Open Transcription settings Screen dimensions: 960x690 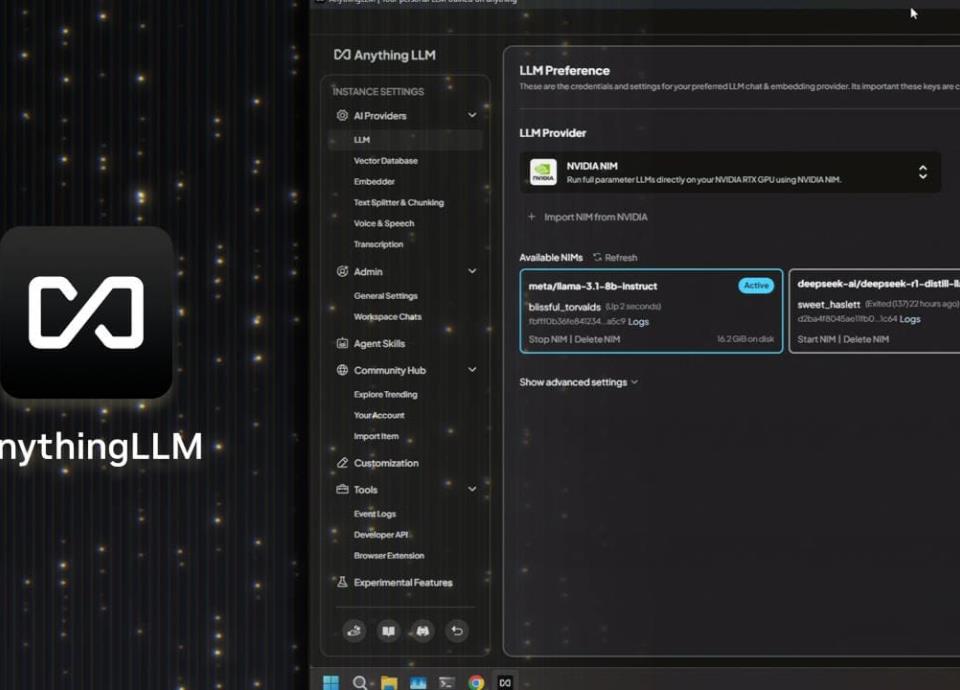click(378, 244)
